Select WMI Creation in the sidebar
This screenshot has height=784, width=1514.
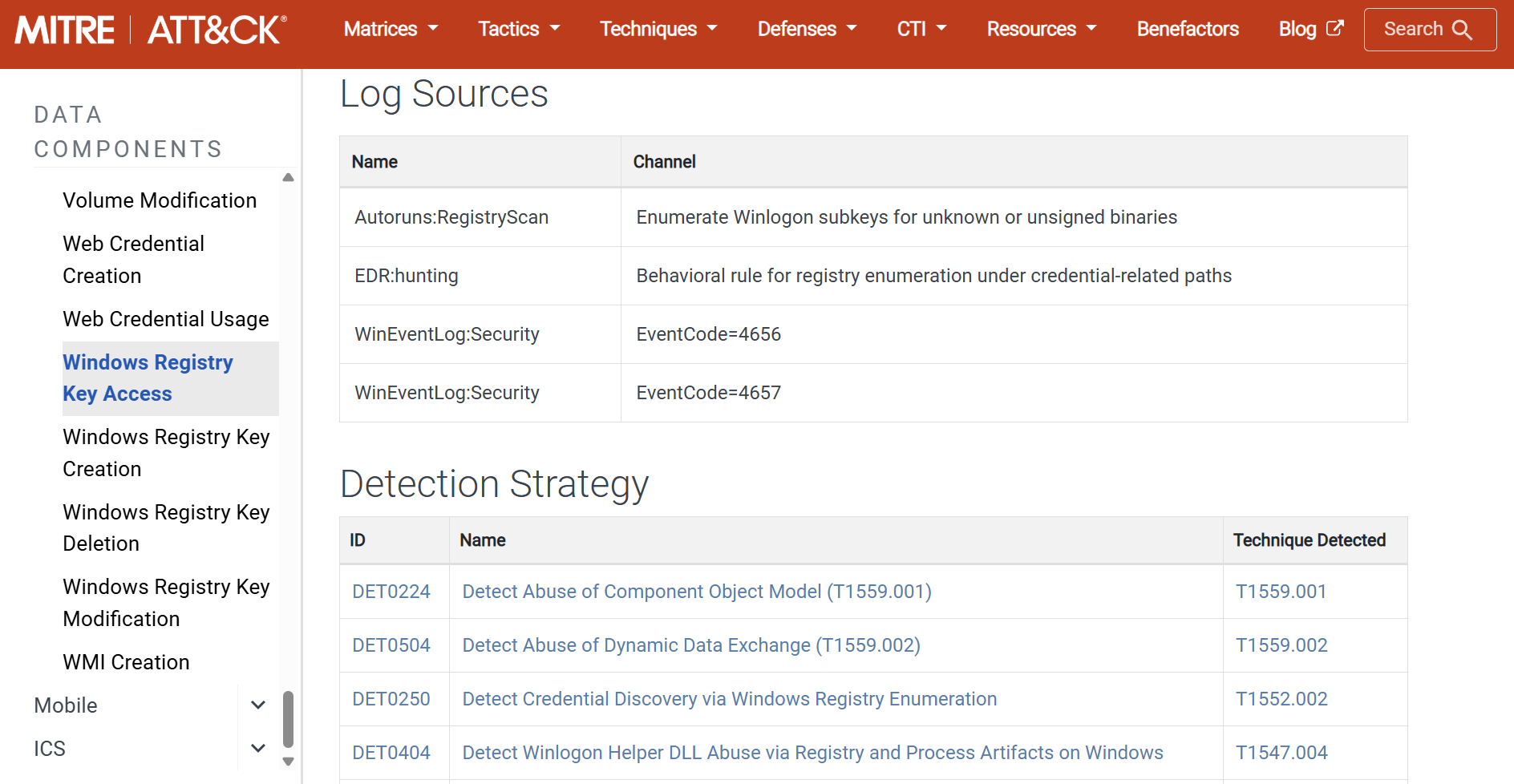[126, 662]
